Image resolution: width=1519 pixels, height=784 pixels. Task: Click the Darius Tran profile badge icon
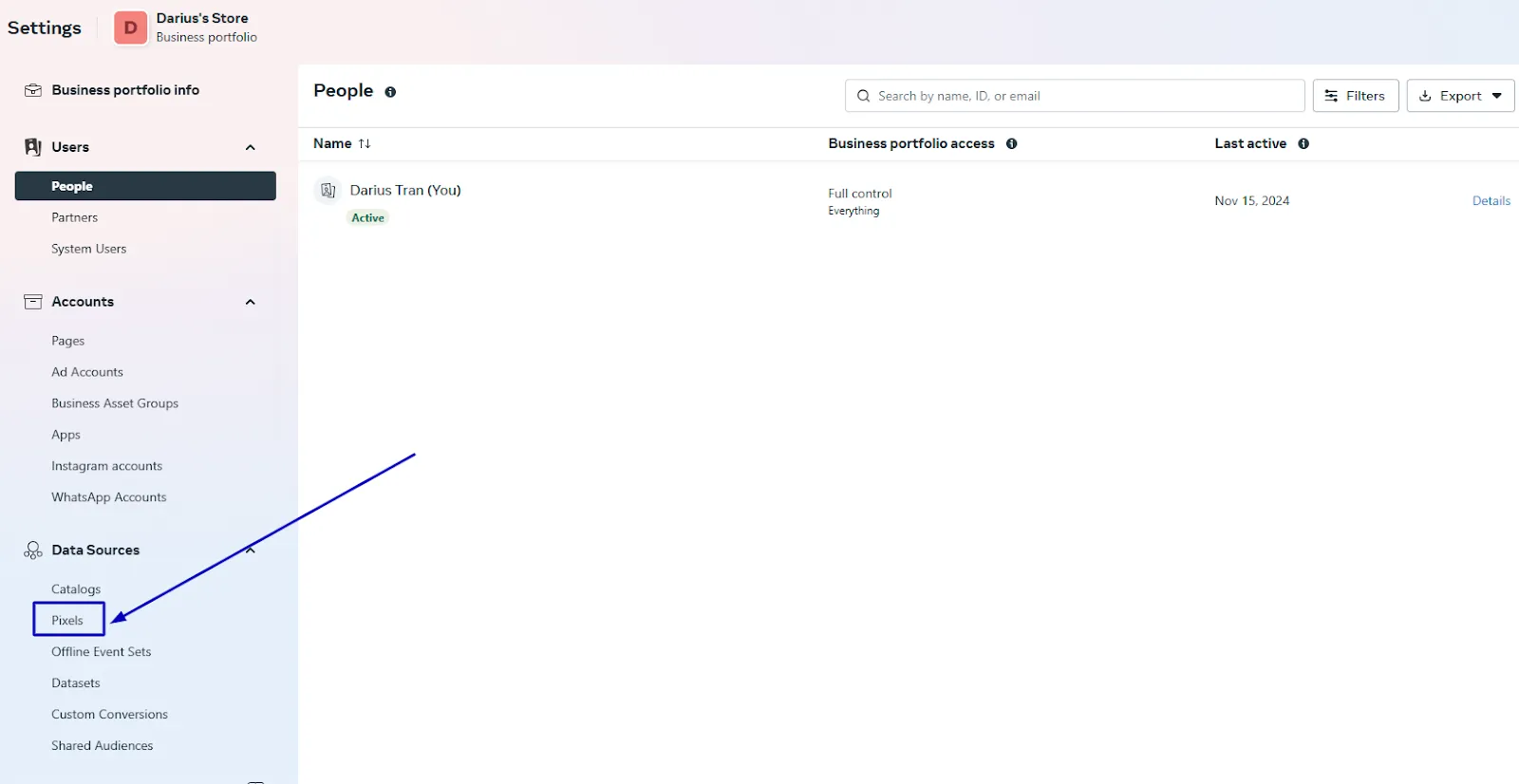328,190
